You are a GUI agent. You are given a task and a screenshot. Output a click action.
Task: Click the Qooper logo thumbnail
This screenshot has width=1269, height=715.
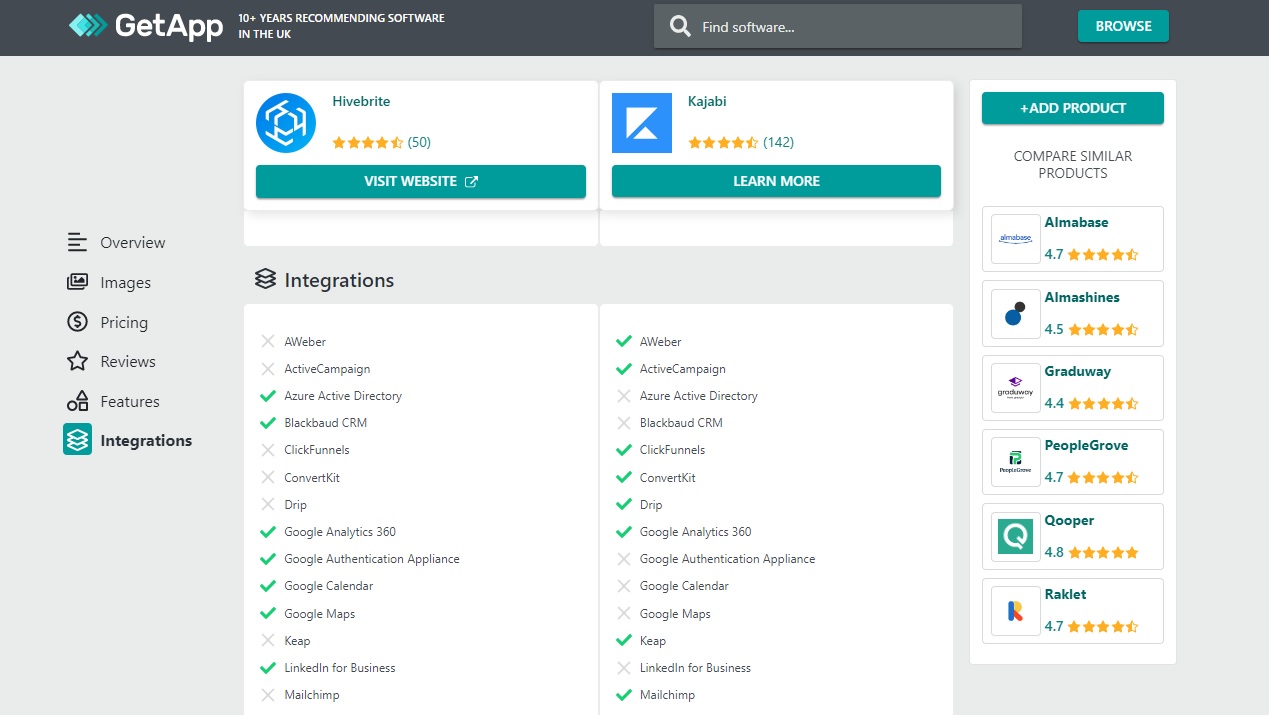click(x=1016, y=537)
